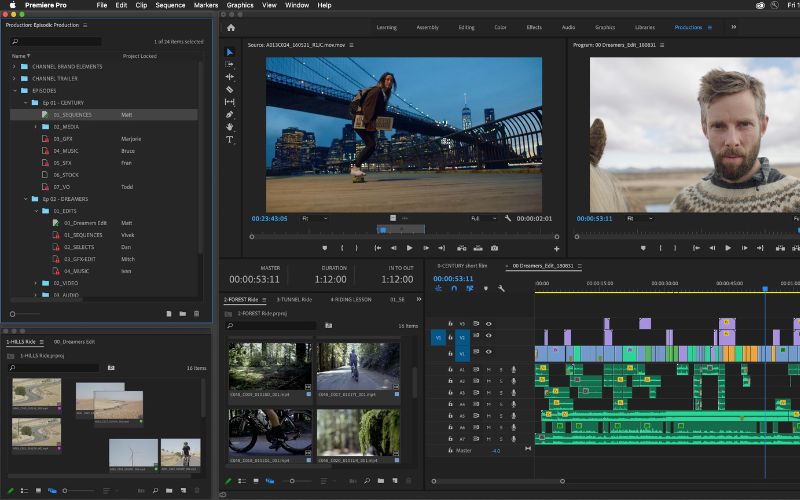Screen dimensions: 800x500
Task: Play the Program monitor sequence
Action: 728,248
